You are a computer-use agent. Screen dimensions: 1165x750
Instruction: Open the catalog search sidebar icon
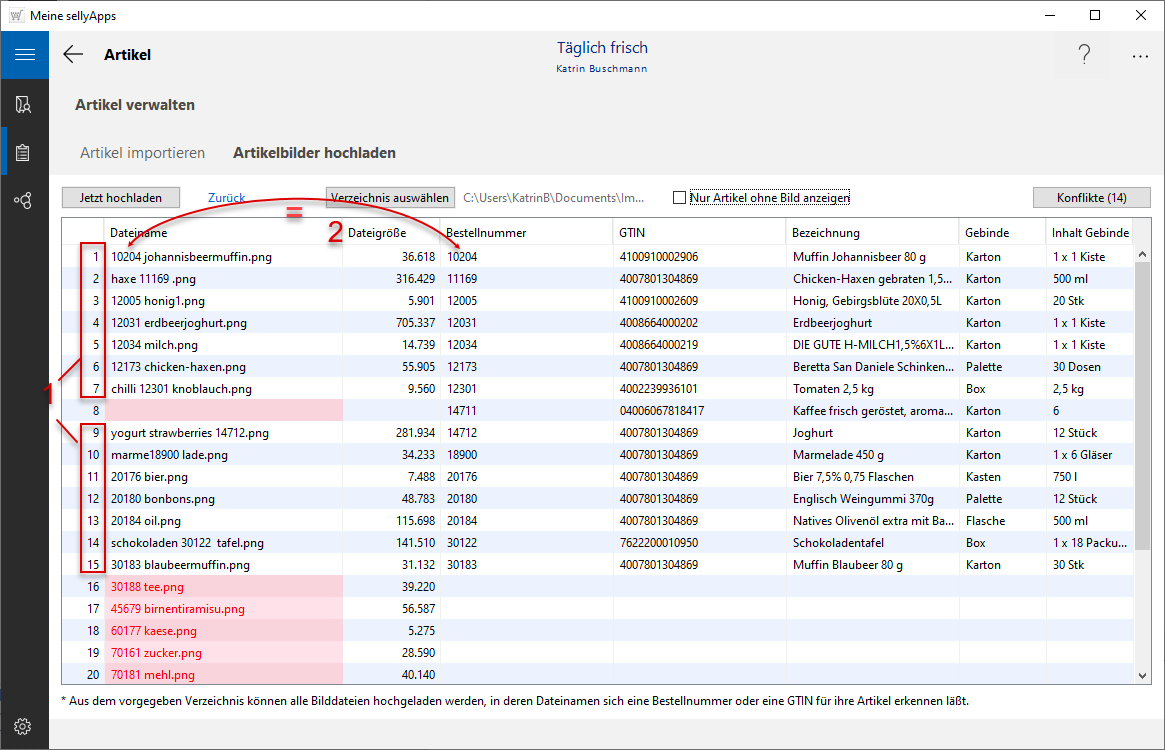point(24,104)
